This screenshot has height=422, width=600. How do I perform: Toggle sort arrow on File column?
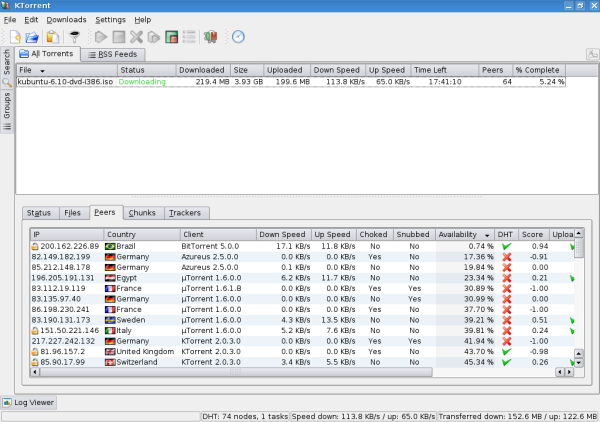(42, 71)
